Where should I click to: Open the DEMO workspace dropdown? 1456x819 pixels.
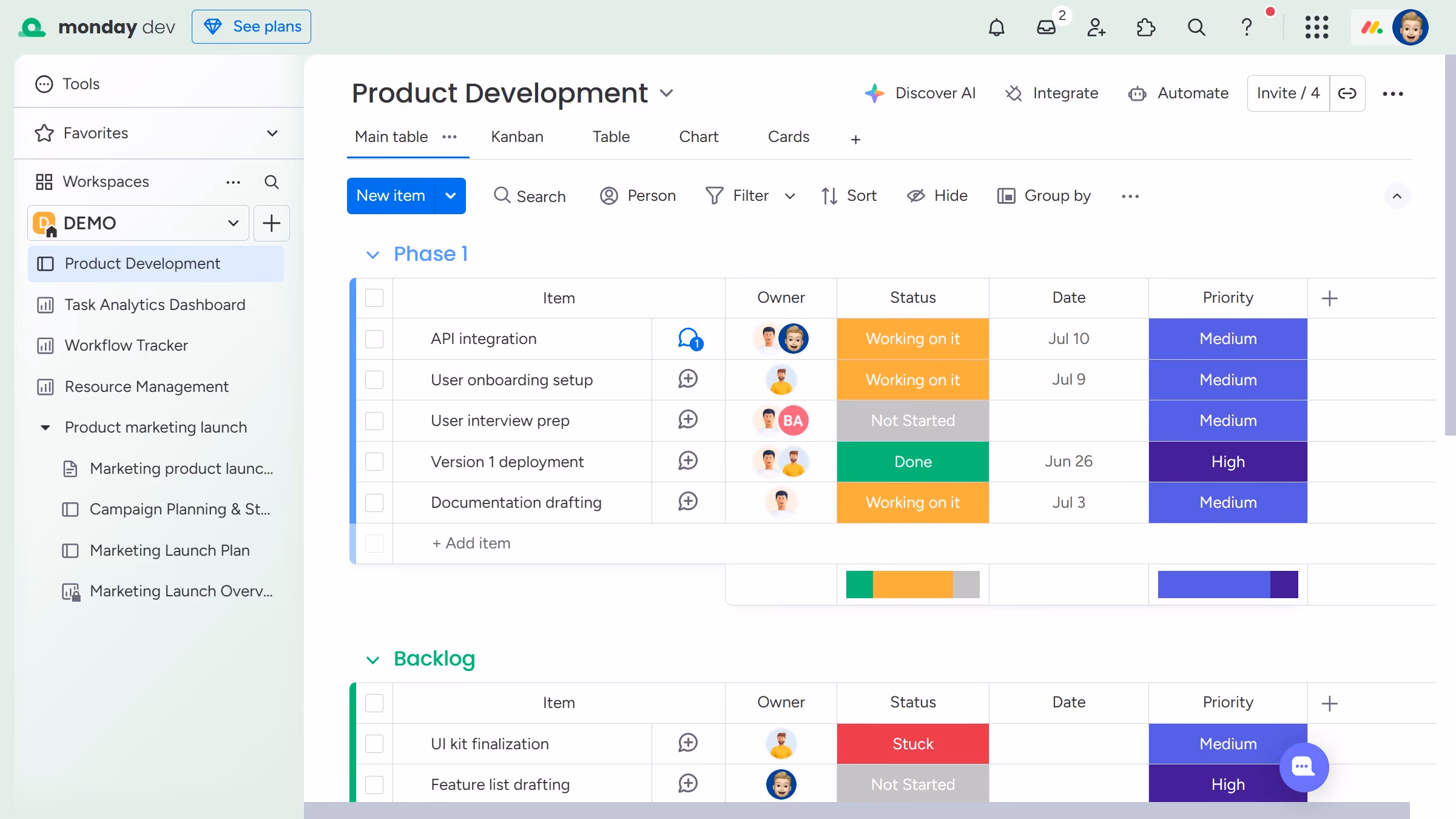click(x=233, y=223)
